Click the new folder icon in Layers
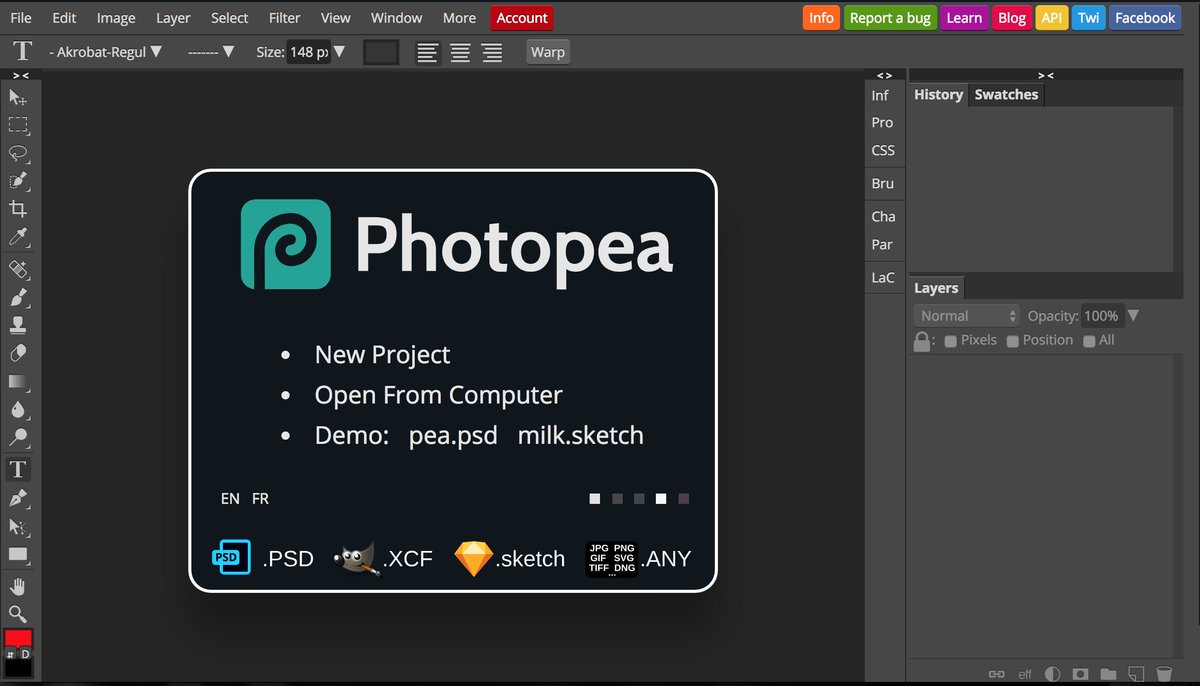The height and width of the screenshot is (686, 1200). coord(1108,674)
